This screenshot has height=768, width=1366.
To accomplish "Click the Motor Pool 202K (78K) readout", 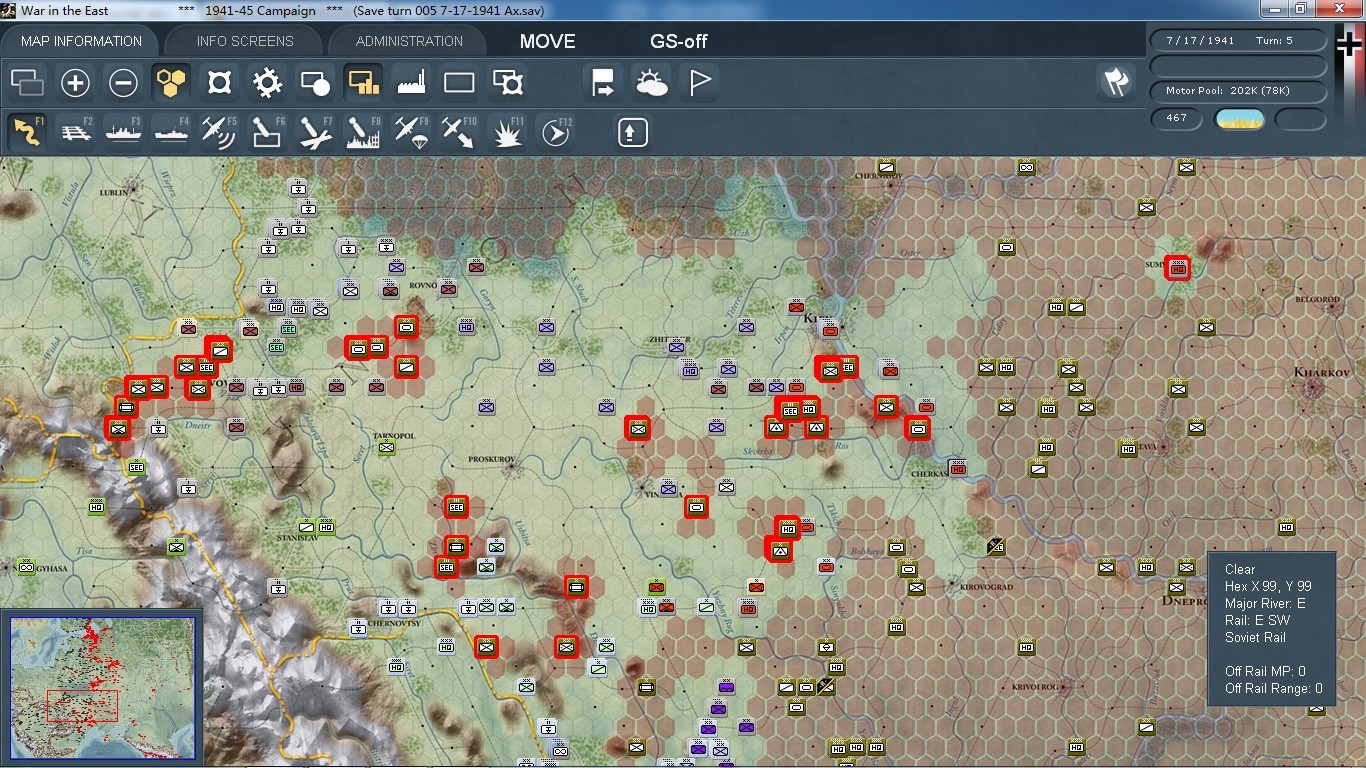I will (x=1239, y=91).
